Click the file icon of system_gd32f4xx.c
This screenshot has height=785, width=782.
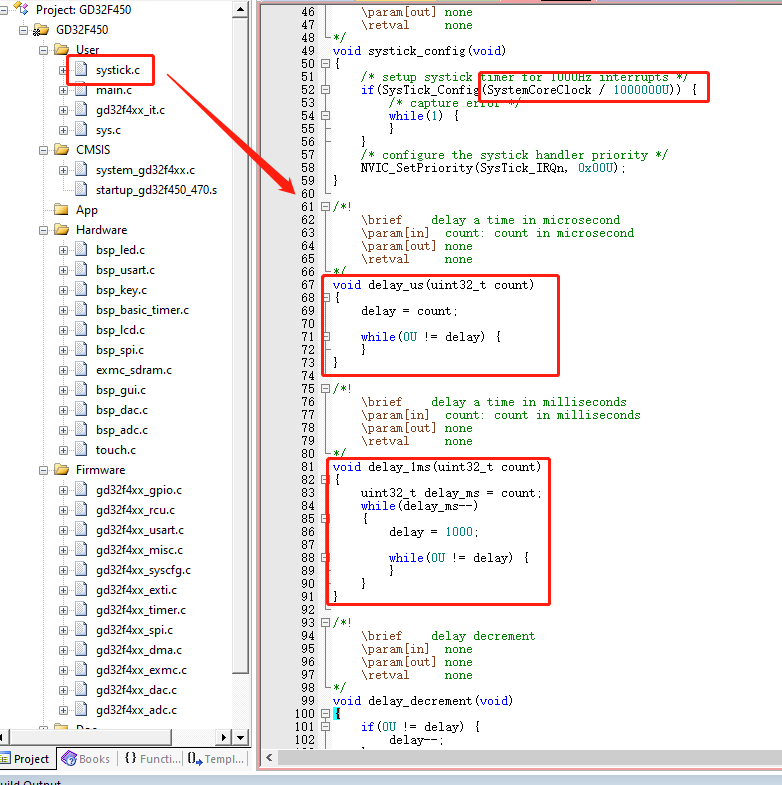tap(81, 169)
